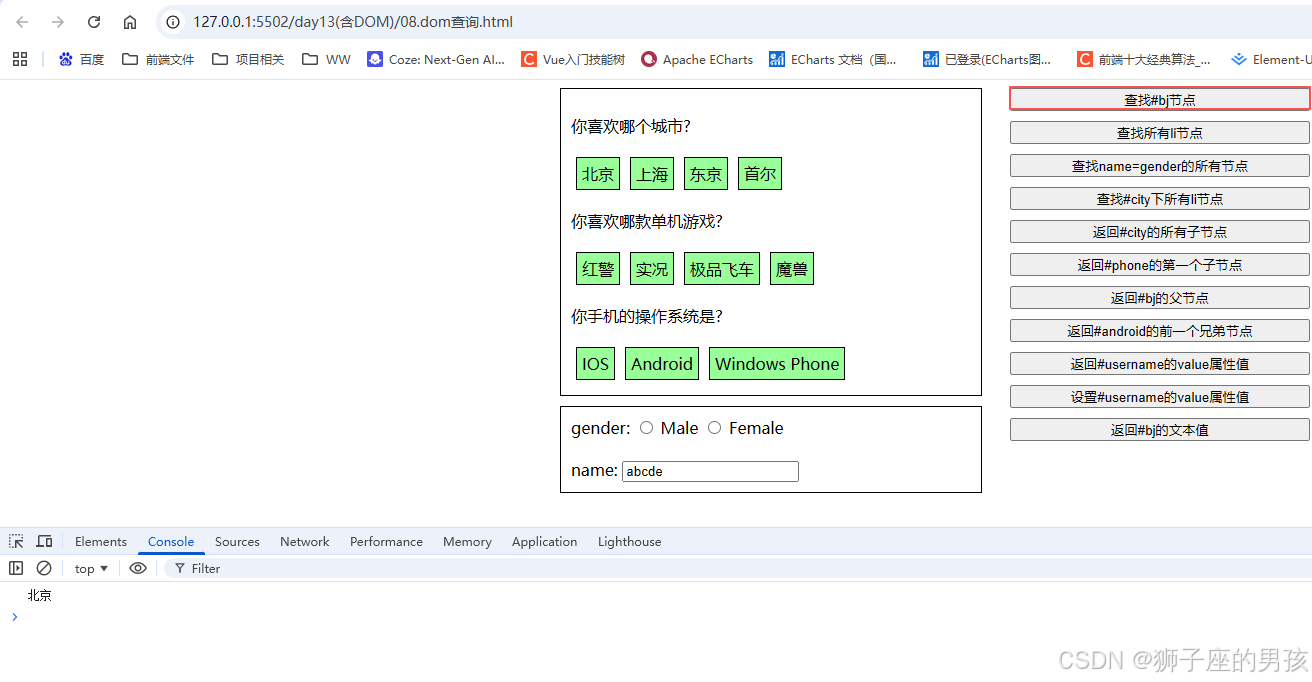Switch to the Memory DevTools tab
Viewport: 1312px width, 682px height.
467,541
